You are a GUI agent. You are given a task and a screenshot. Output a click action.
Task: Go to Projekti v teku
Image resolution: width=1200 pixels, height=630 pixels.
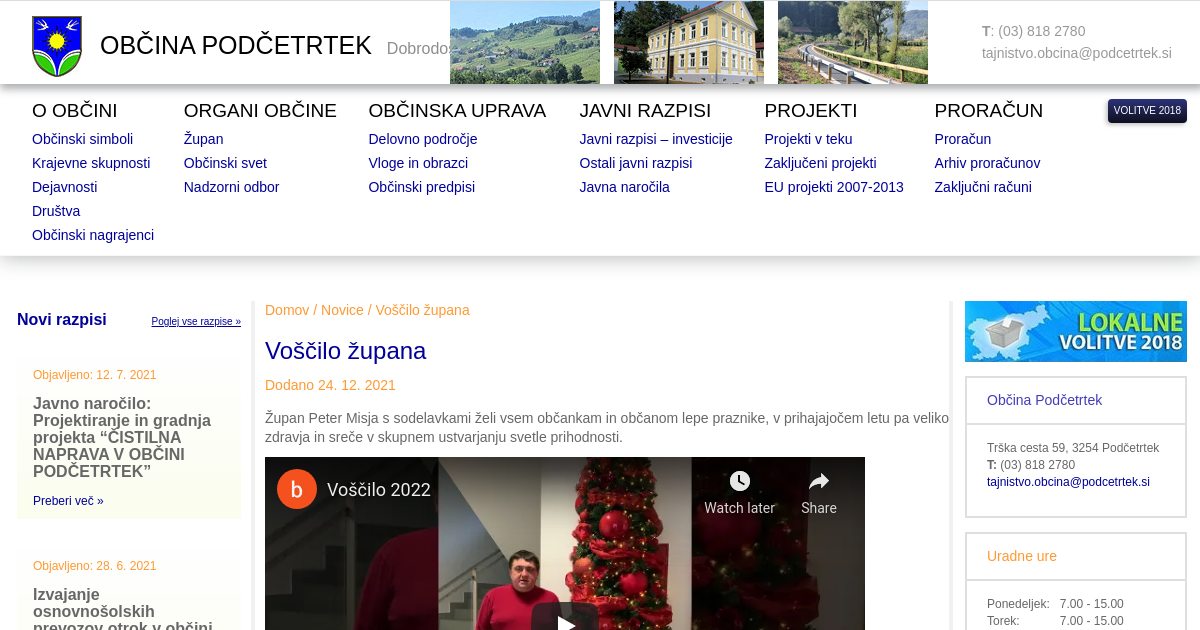pyautogui.click(x=808, y=139)
